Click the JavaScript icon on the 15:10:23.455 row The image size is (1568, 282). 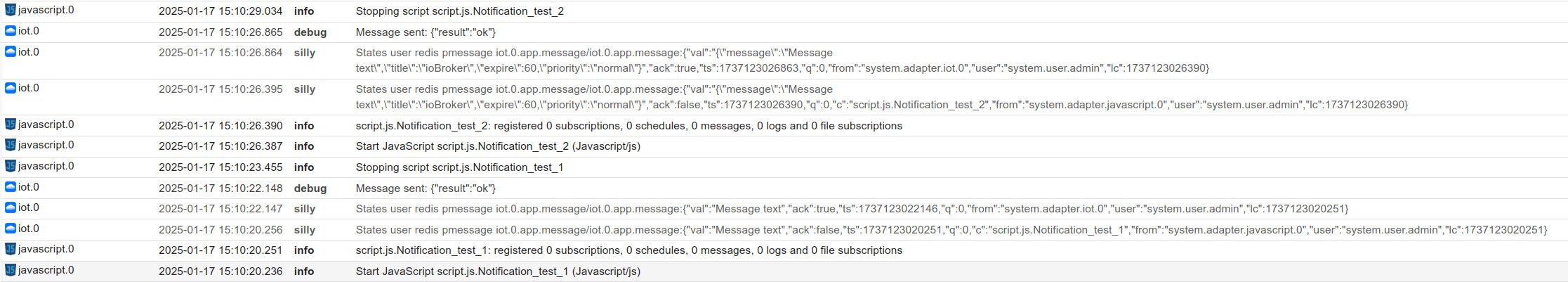click(11, 166)
